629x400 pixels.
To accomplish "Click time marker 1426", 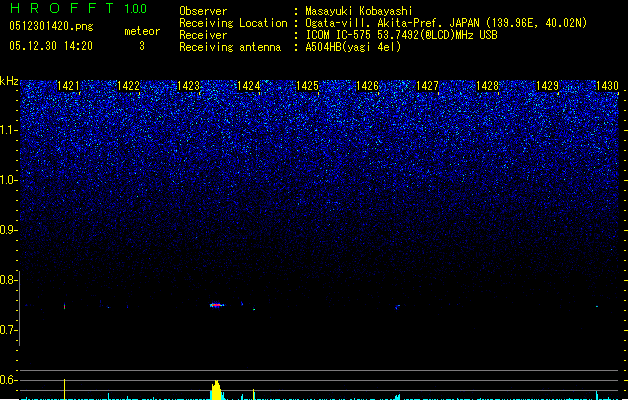I will coord(367,86).
